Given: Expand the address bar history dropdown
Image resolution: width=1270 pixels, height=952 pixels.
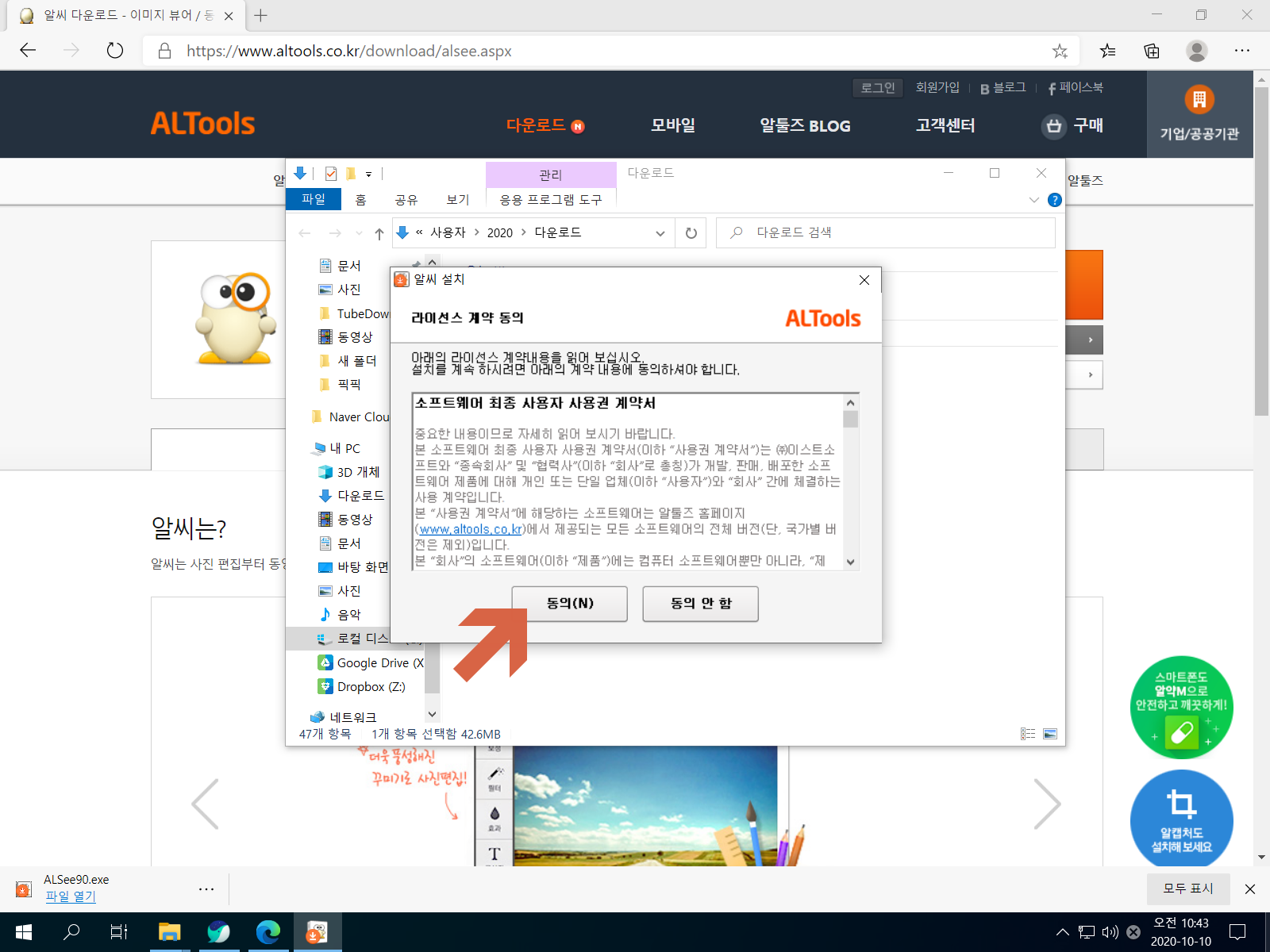Looking at the screenshot, I should tap(660, 233).
